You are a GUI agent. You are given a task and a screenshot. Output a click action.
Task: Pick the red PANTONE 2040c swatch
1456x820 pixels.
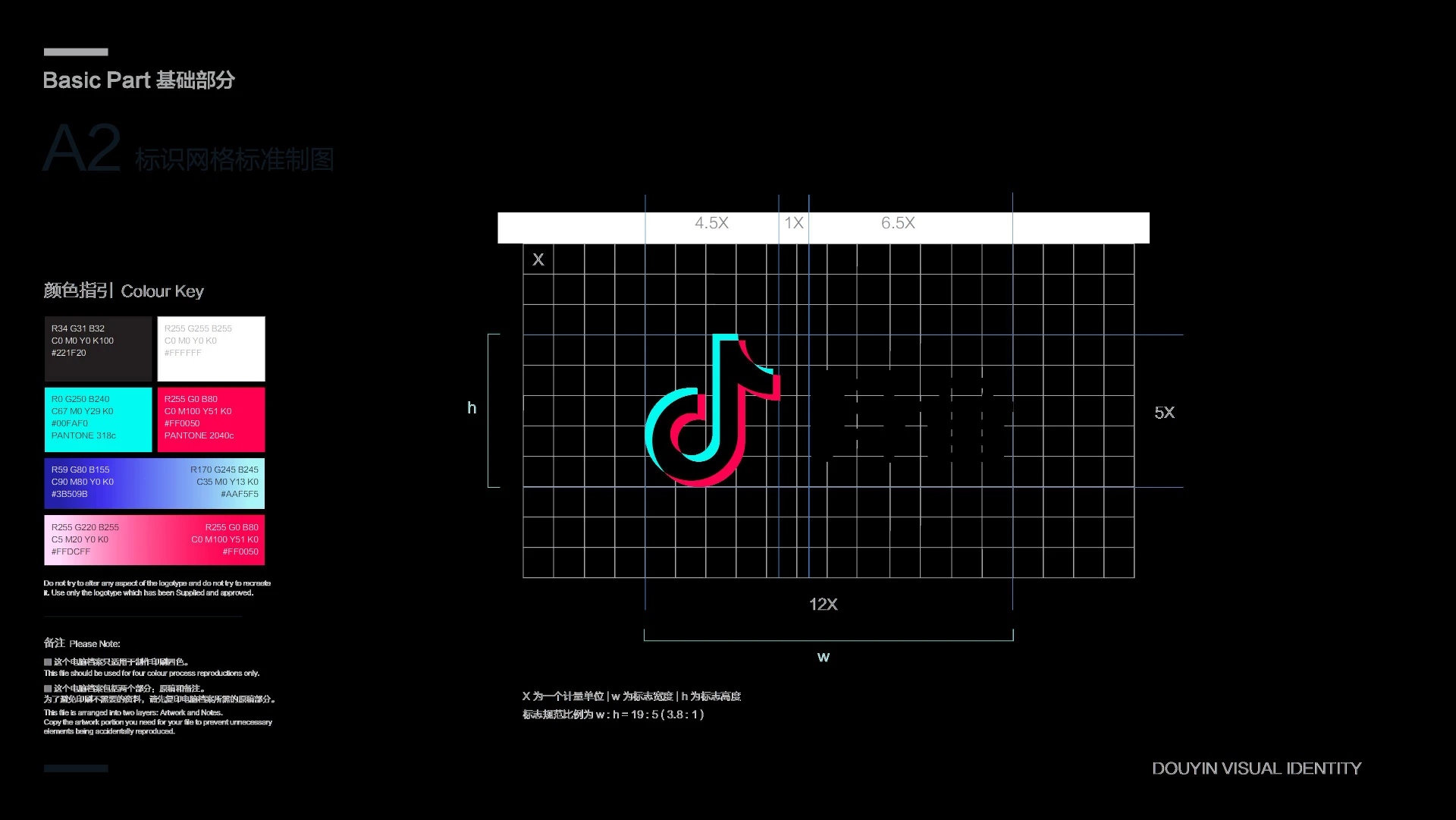211,419
